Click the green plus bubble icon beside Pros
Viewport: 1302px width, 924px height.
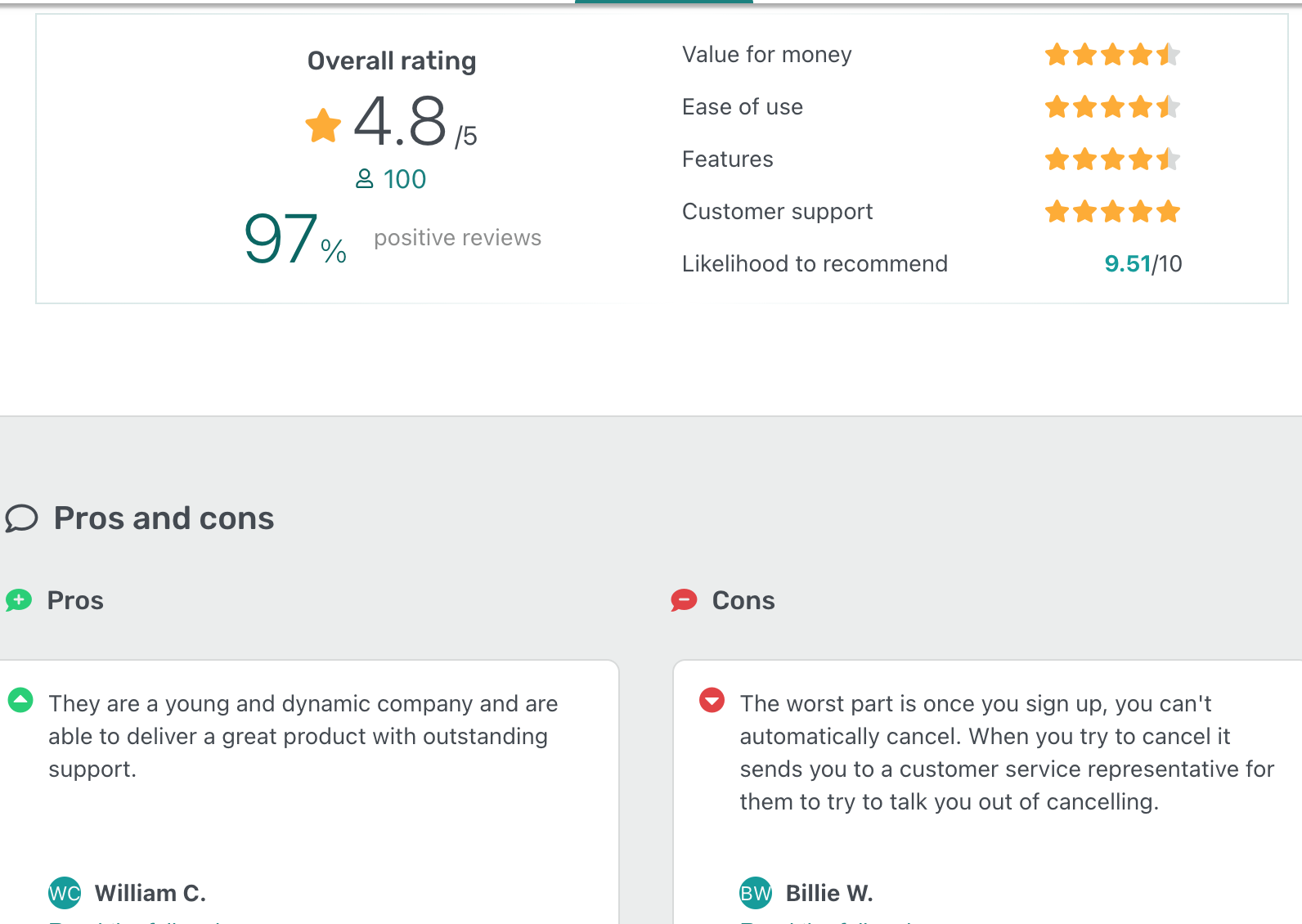pos(18,600)
